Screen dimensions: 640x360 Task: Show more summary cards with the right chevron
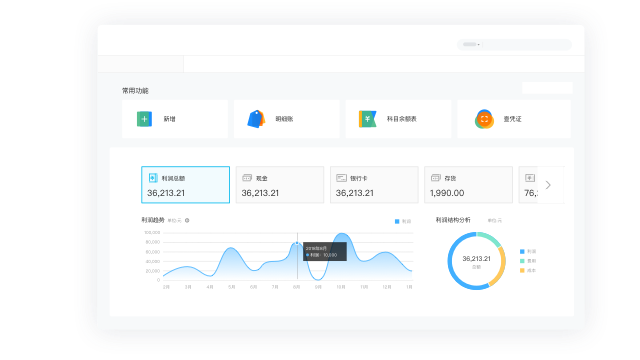pyautogui.click(x=548, y=185)
